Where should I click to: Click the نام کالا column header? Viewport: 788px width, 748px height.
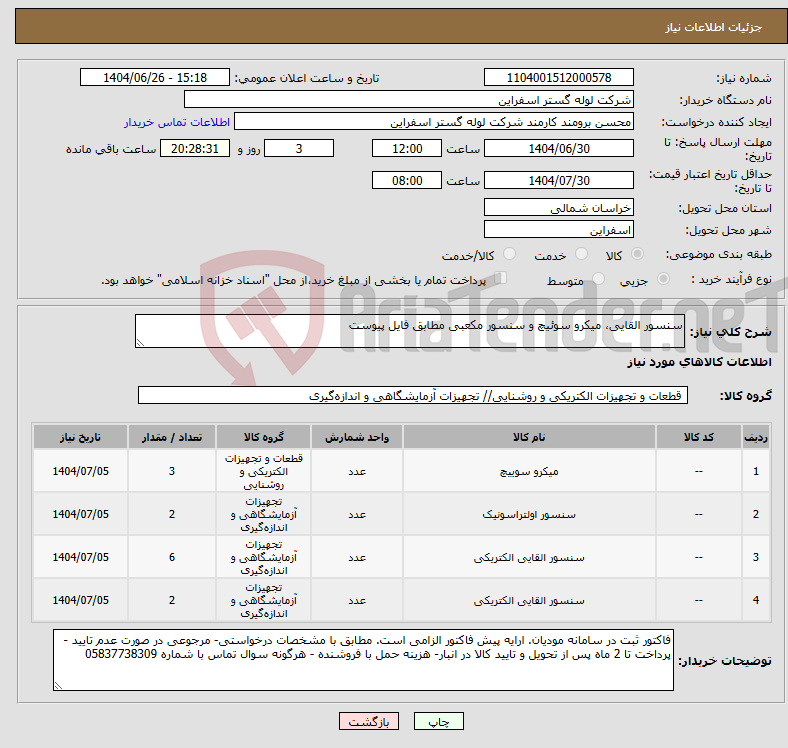tap(529, 437)
